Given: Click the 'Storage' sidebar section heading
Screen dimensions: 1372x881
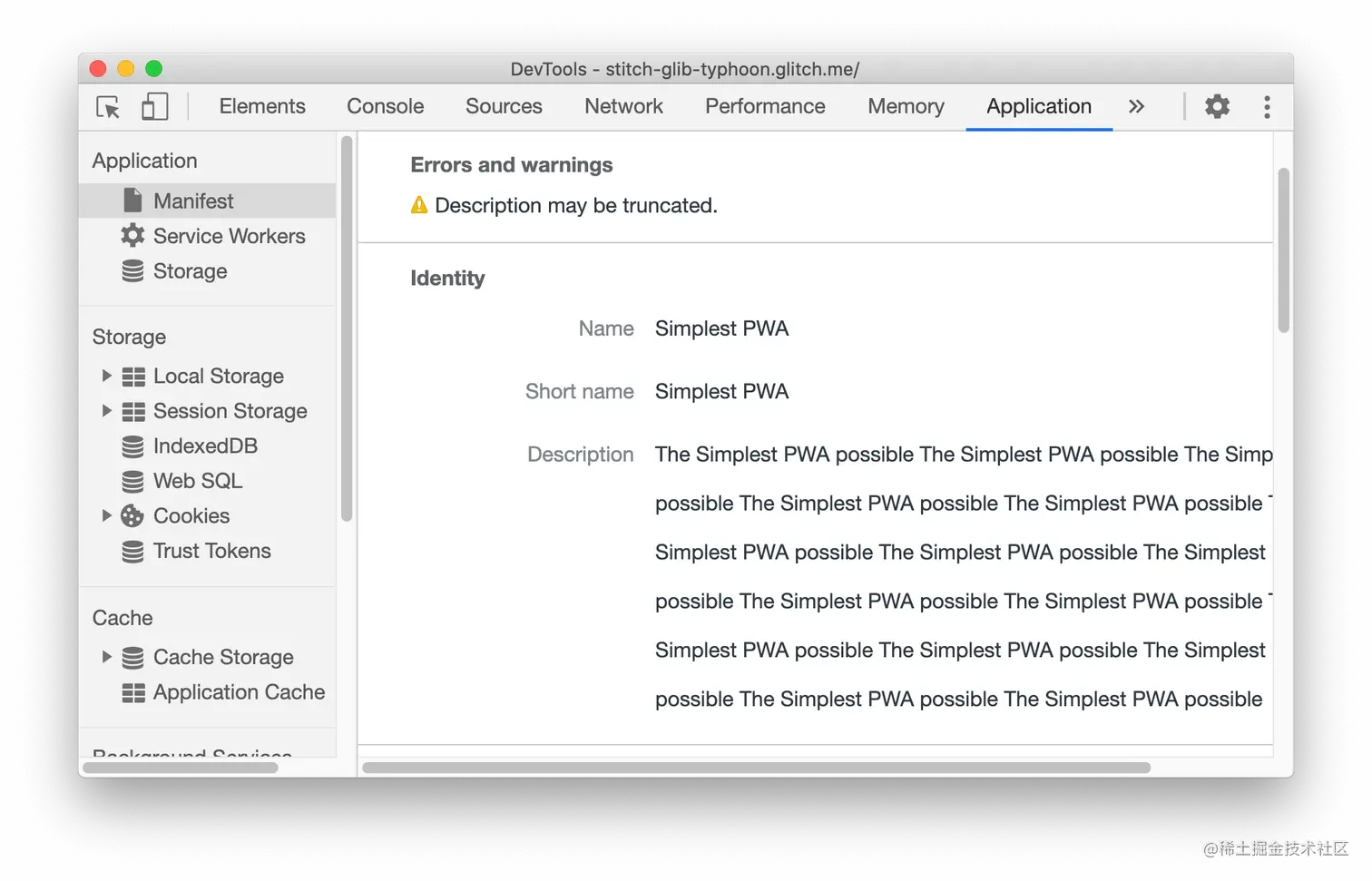Looking at the screenshot, I should coord(129,337).
